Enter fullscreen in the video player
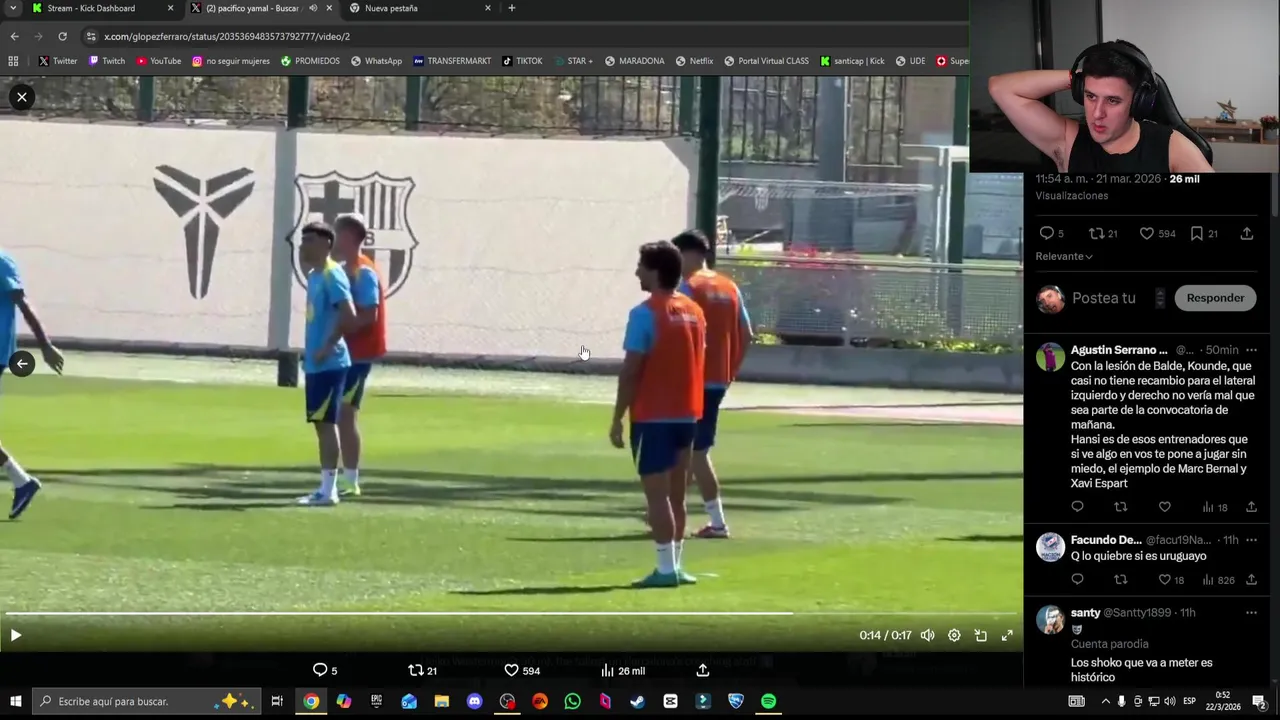This screenshot has width=1280, height=720. (x=1007, y=635)
